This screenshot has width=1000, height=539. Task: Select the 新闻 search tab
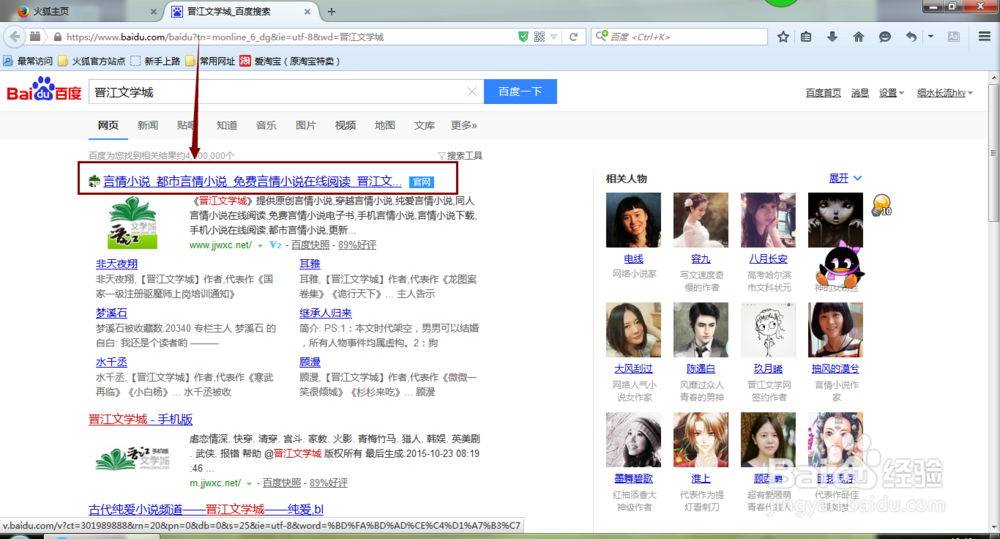(147, 125)
